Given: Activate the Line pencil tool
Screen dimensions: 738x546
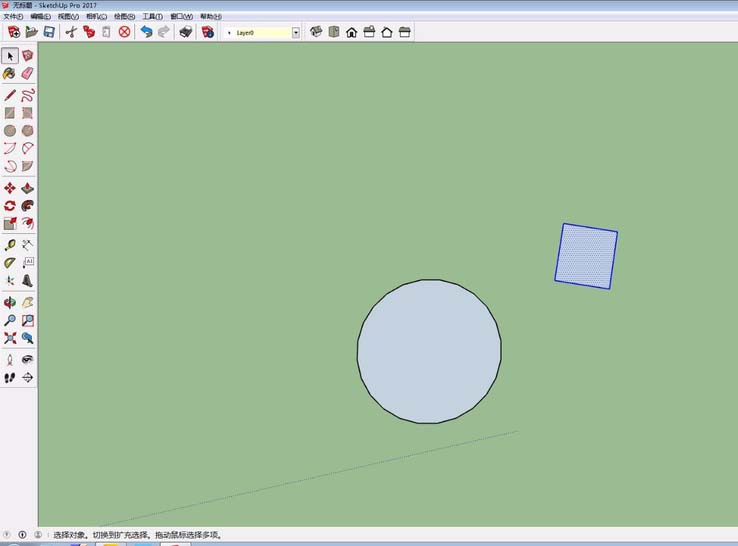Looking at the screenshot, I should pyautogui.click(x=10, y=95).
